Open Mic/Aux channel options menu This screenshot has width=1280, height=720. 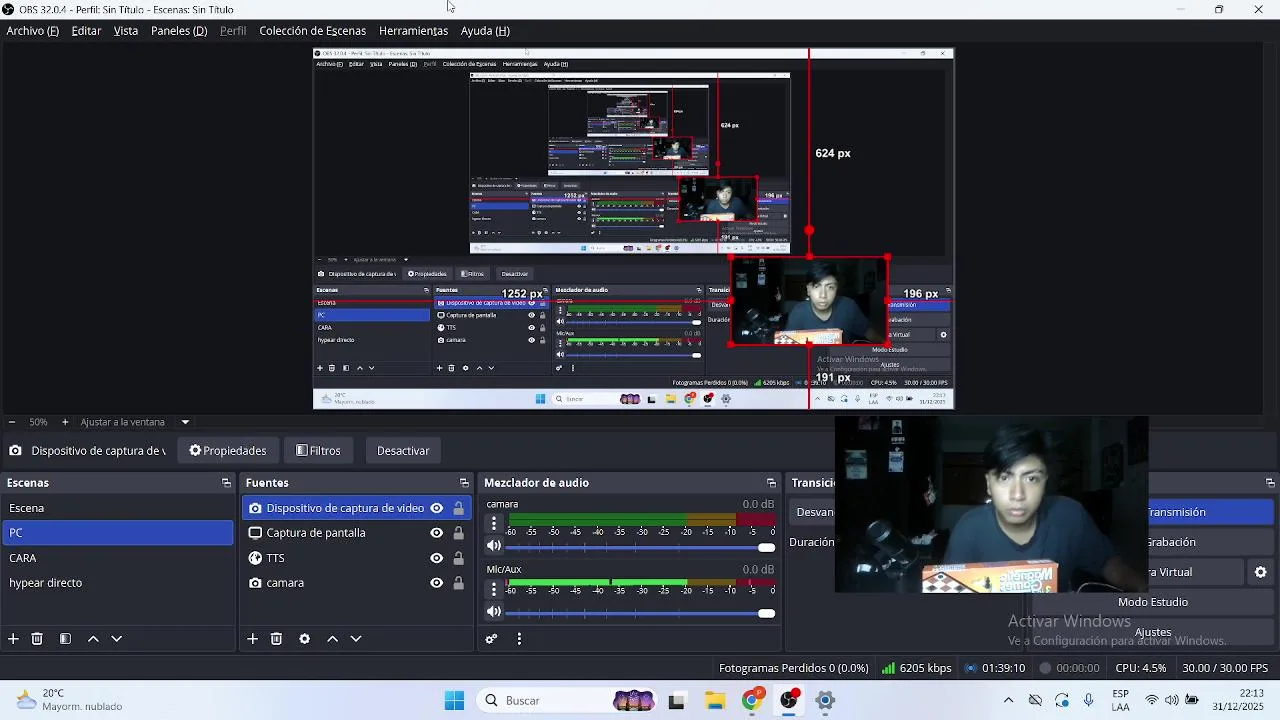coord(493,588)
